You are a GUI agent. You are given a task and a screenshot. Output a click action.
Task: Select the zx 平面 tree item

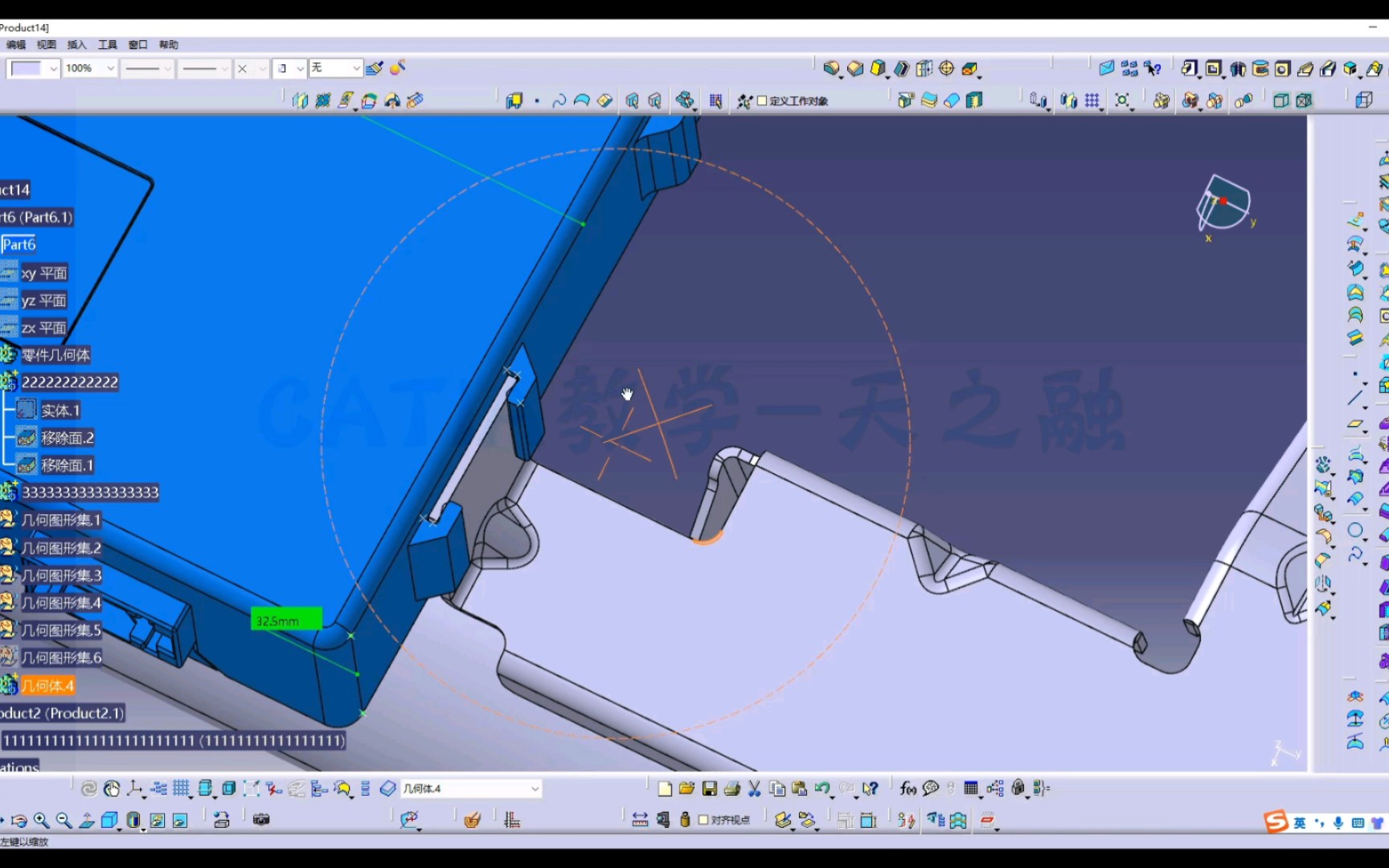[44, 328]
